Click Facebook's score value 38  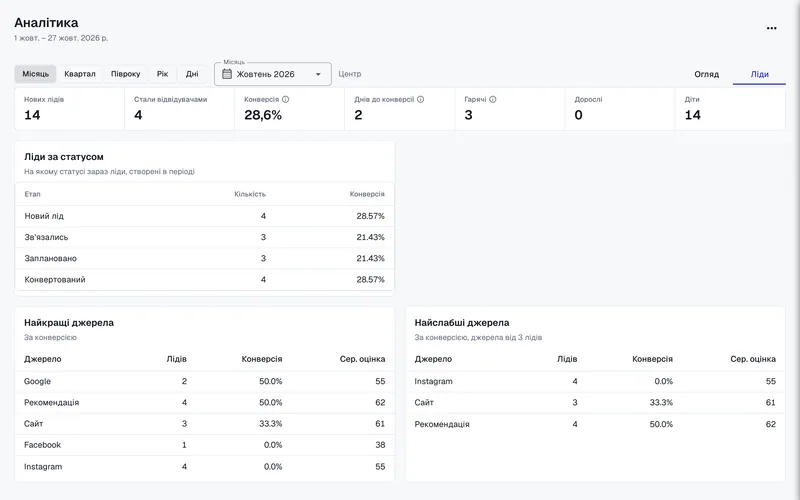[x=380, y=445]
